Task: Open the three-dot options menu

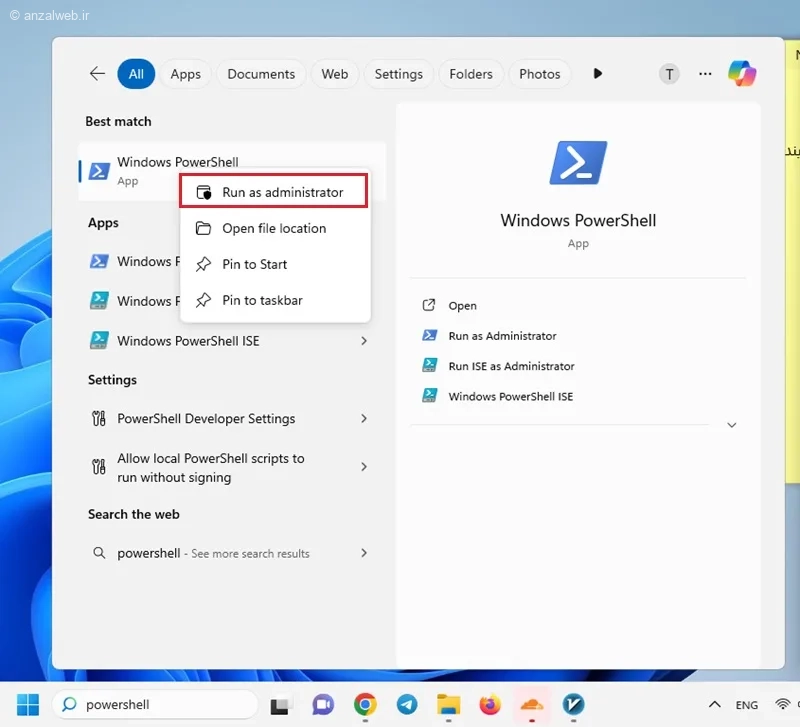Action: click(x=705, y=74)
